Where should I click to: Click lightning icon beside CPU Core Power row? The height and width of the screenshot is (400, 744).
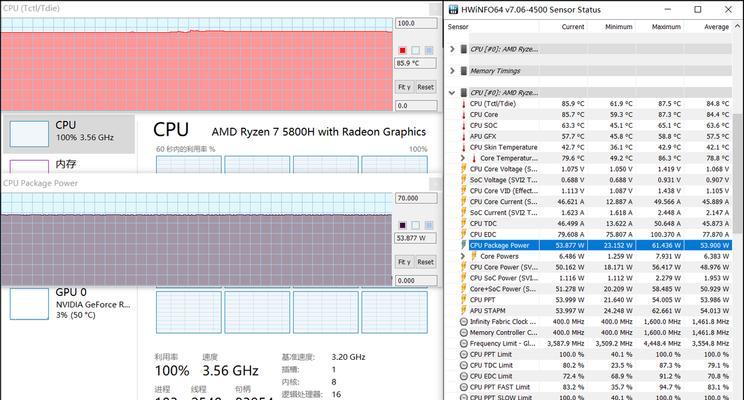pos(464,267)
